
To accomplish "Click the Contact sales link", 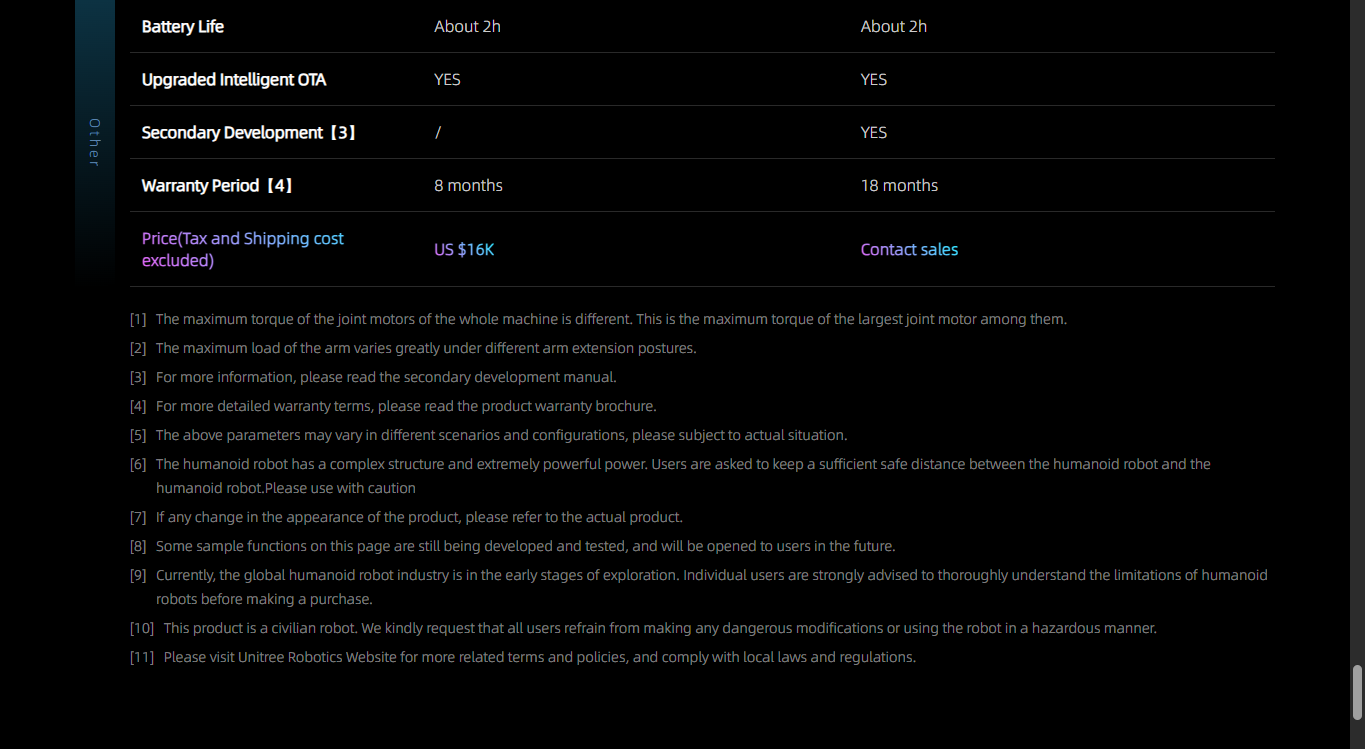I will (909, 249).
